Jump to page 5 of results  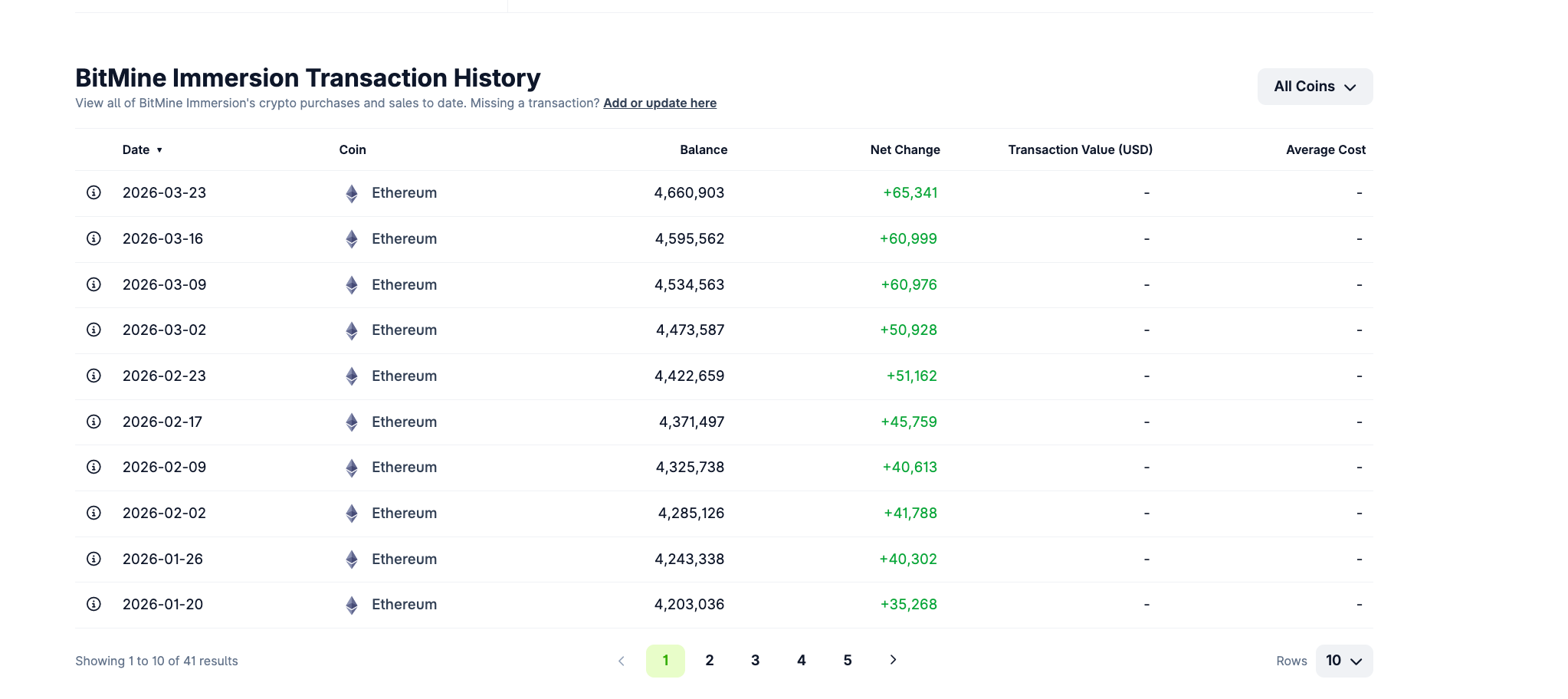(848, 661)
